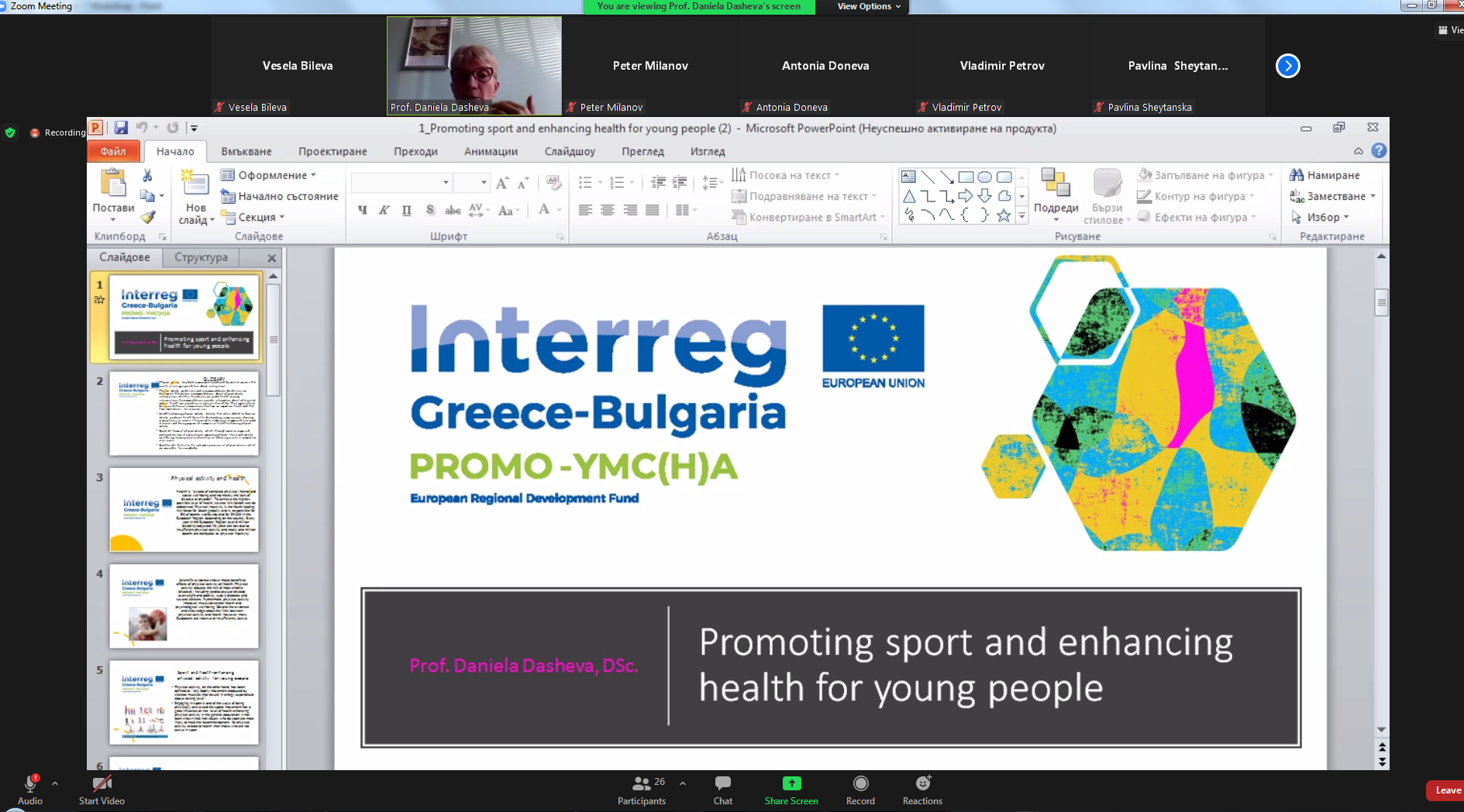Open font color A picker
The width and height of the screenshot is (1464, 812).
[544, 210]
